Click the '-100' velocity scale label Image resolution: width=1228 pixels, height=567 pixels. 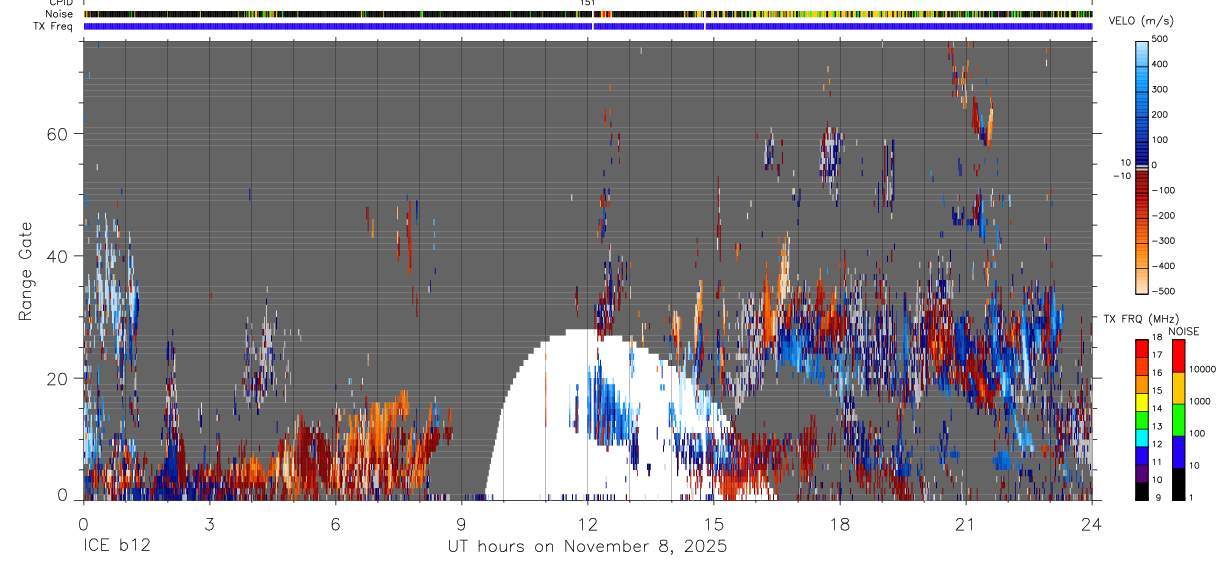(1162, 190)
